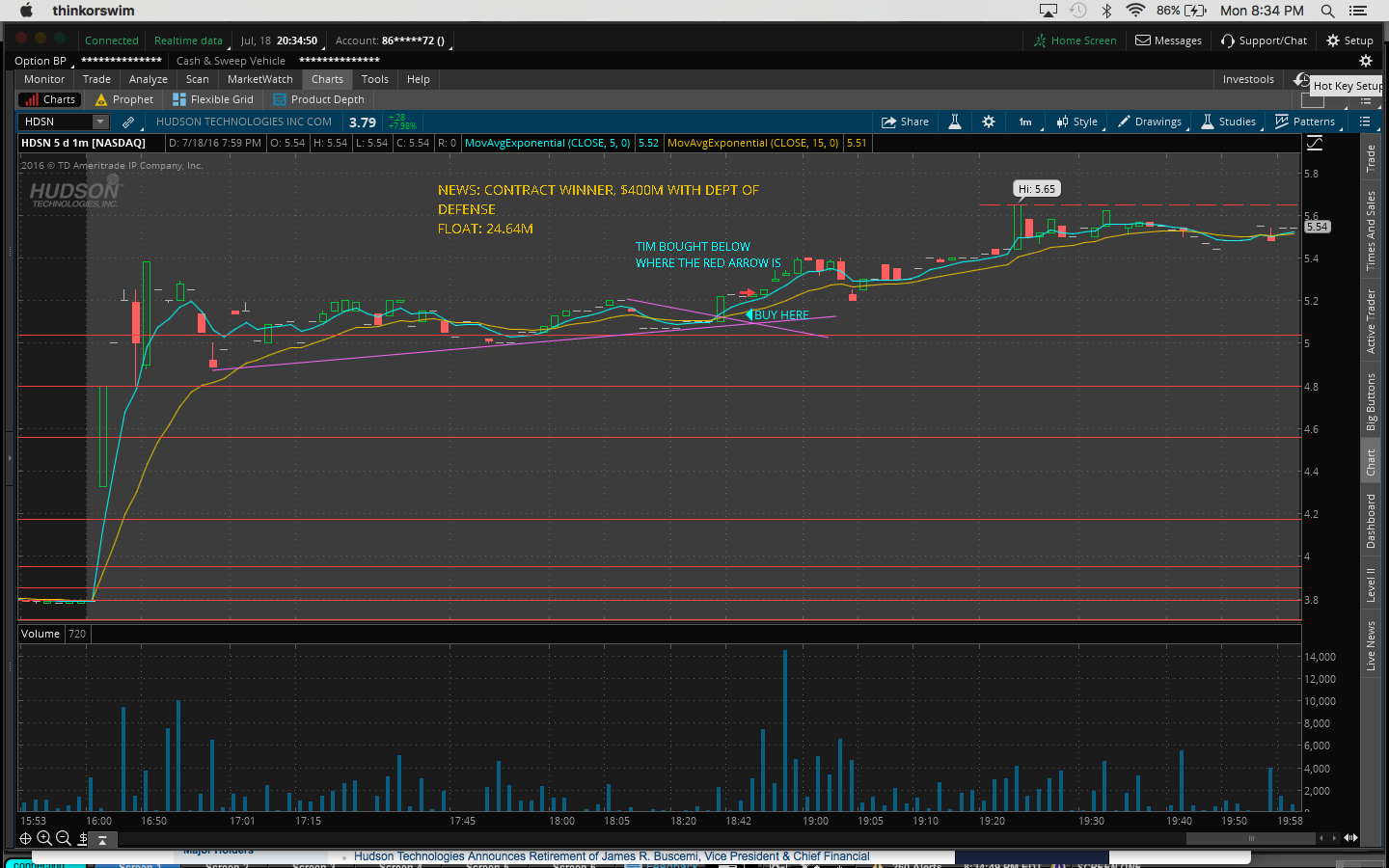Click the Investools button
The width and height of the screenshot is (1389, 868).
1248,79
